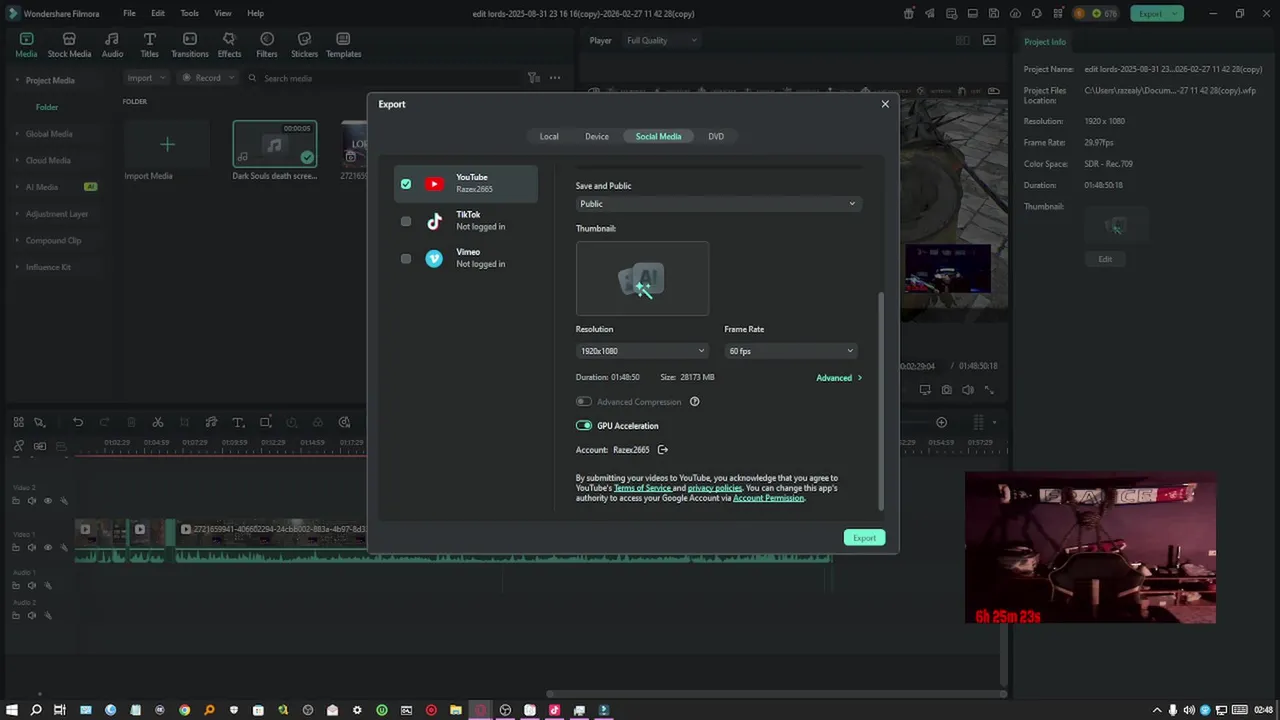Open the Filters library tab

(x=266, y=45)
